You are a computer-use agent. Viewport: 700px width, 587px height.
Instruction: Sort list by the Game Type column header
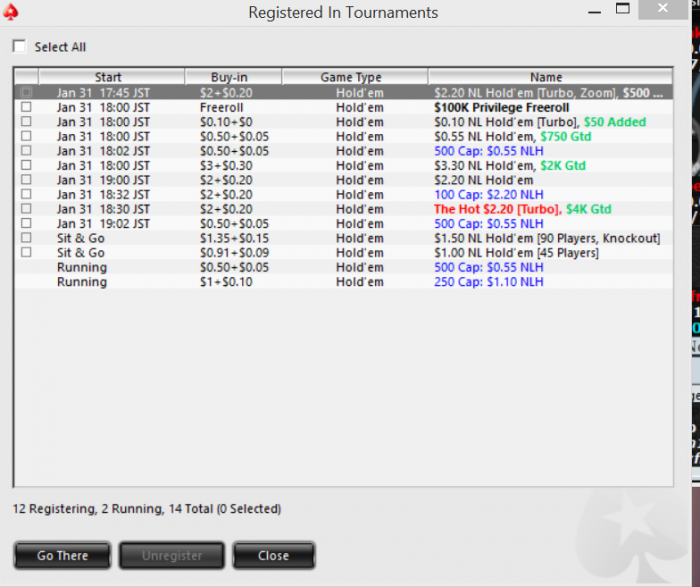(355, 77)
